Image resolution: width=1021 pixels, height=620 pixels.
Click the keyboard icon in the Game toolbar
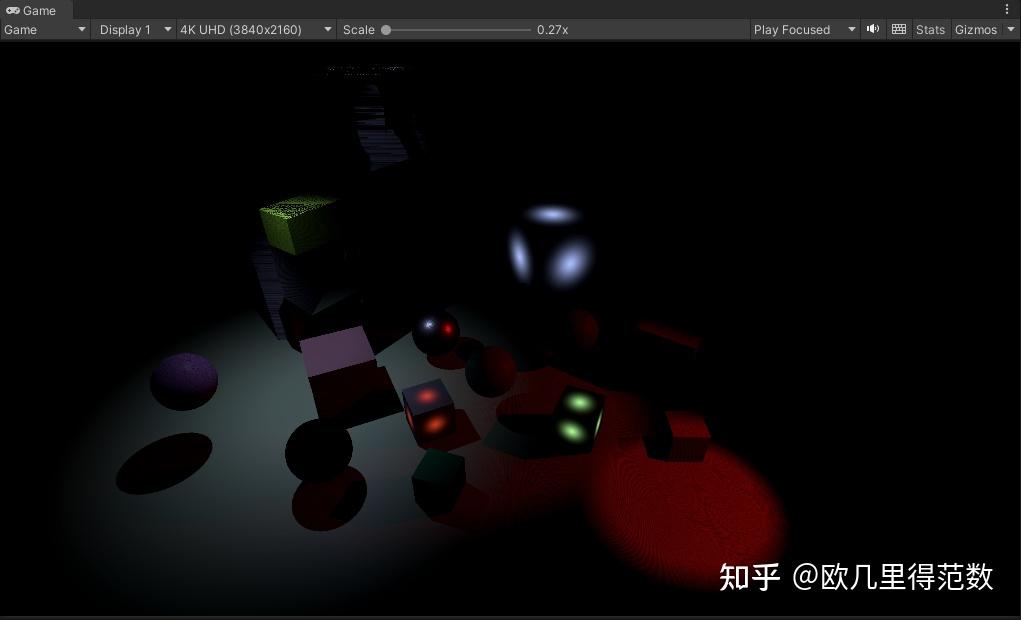[898, 29]
